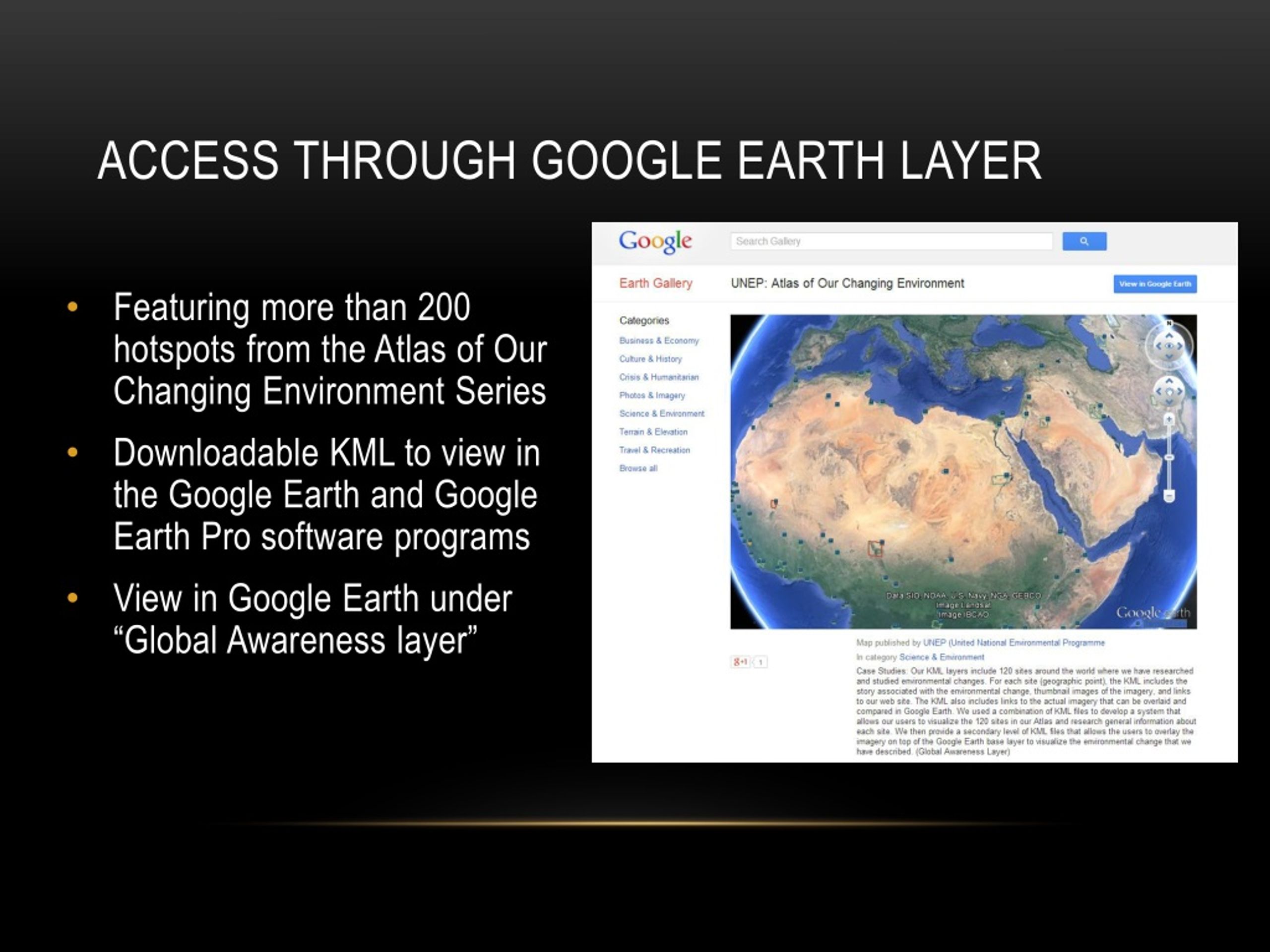The height and width of the screenshot is (952, 1270).
Task: Click the slide title 'Access Through Google Earth Layer'
Action: pos(570,161)
